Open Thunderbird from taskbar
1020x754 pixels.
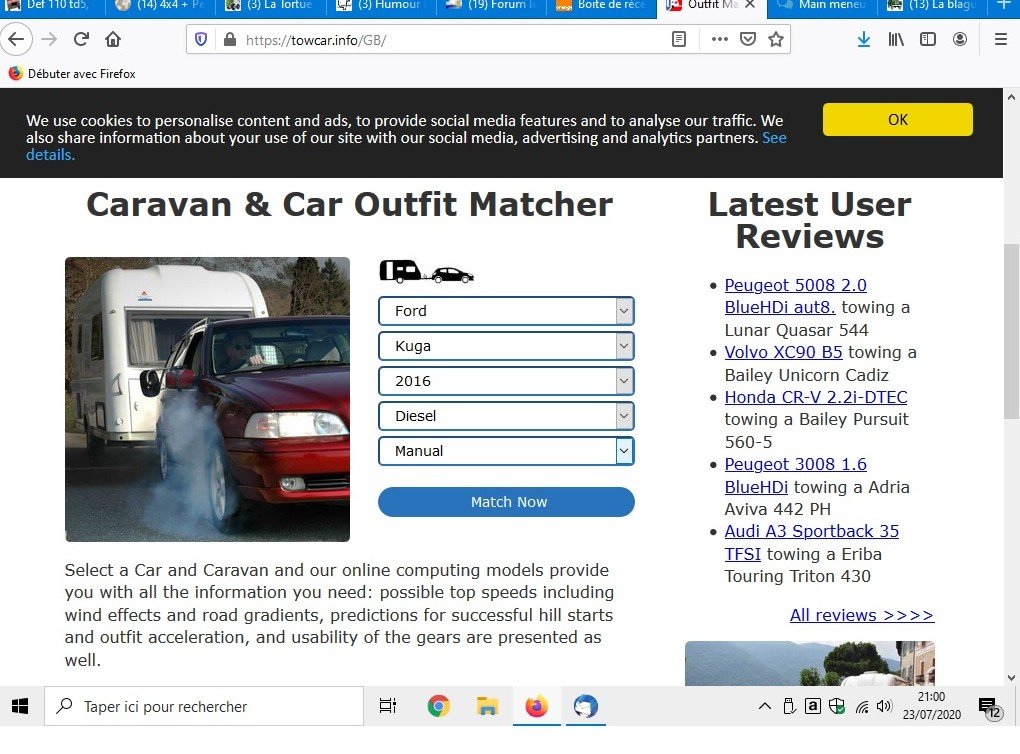click(x=585, y=707)
